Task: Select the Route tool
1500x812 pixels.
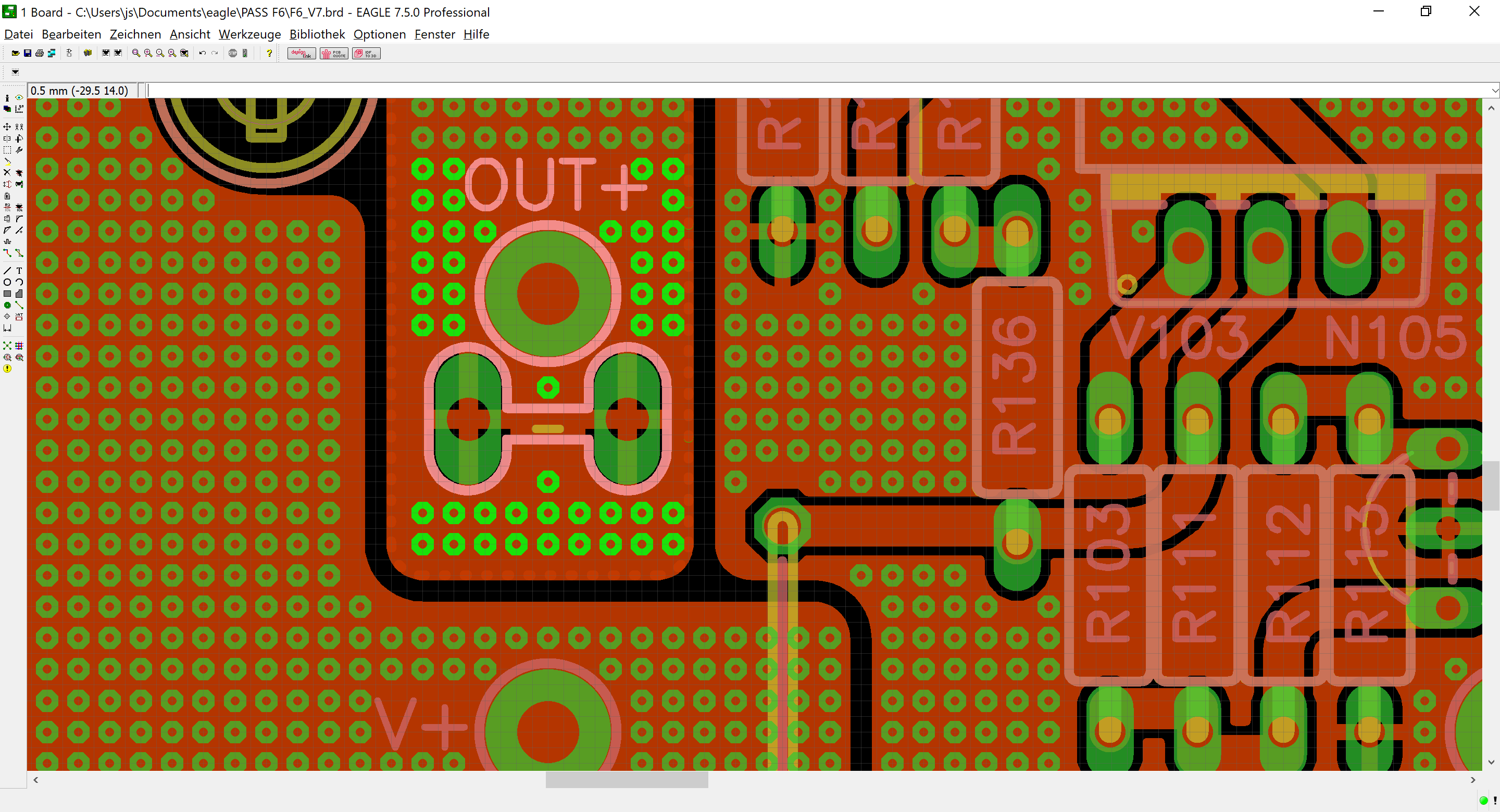Action: pyautogui.click(x=7, y=253)
